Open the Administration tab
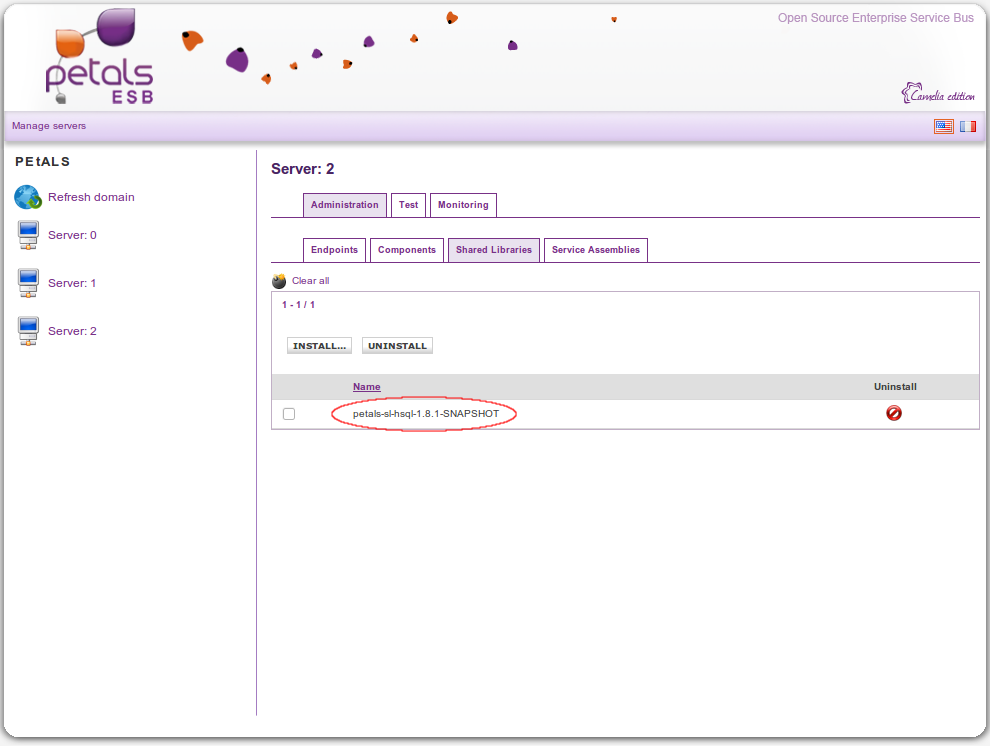The height and width of the screenshot is (746, 990). tap(344, 205)
